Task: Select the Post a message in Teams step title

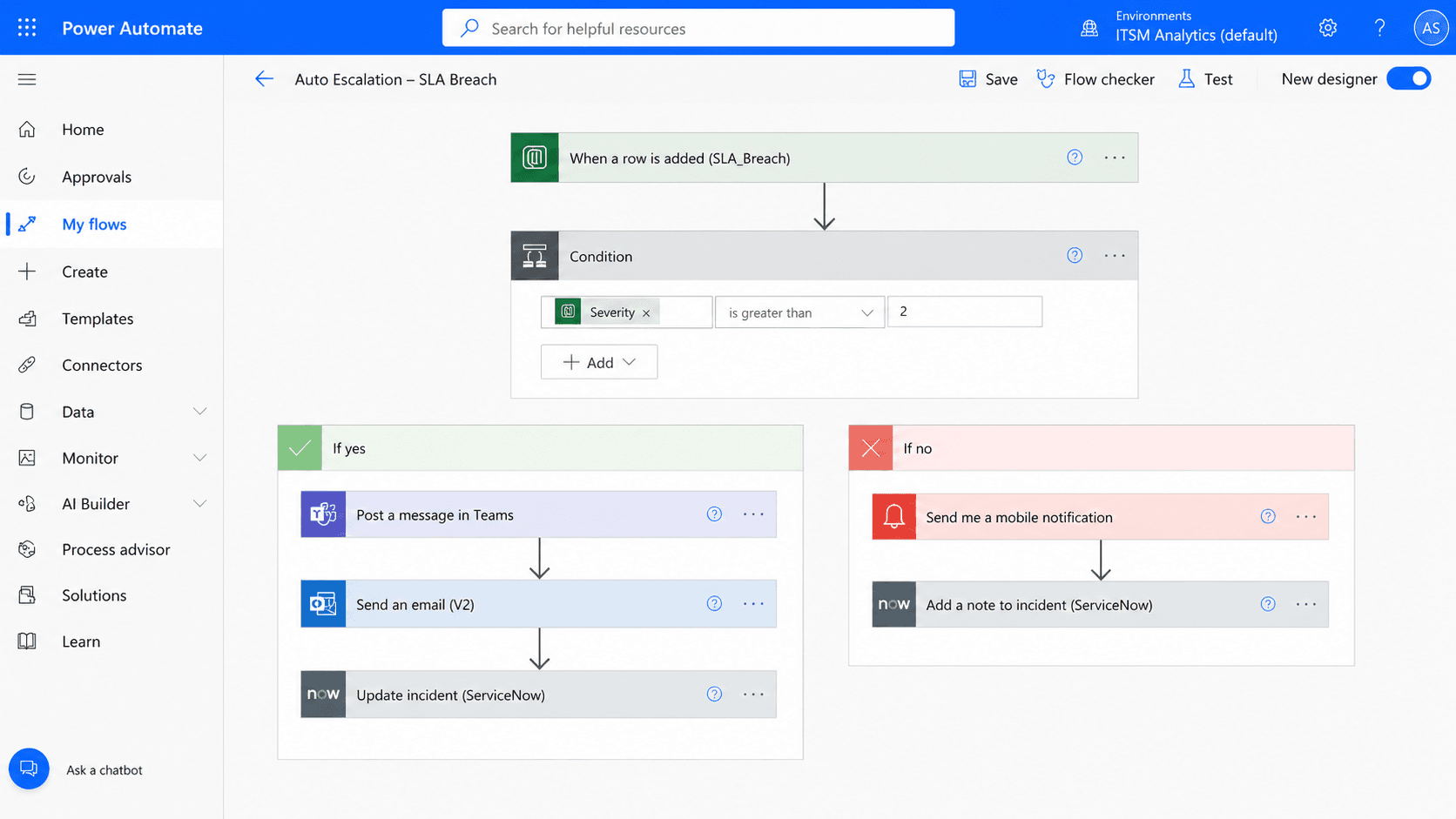Action: point(435,515)
